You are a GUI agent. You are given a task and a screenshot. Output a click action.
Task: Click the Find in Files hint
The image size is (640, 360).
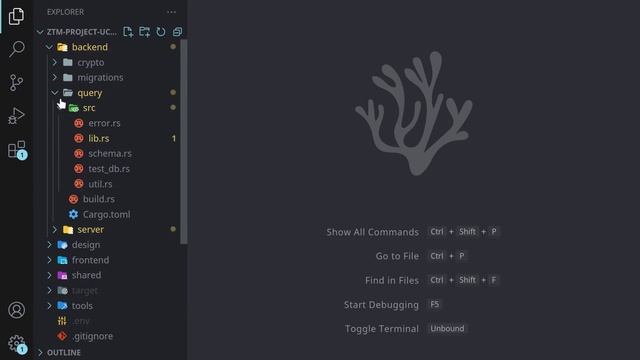[x=392, y=280]
